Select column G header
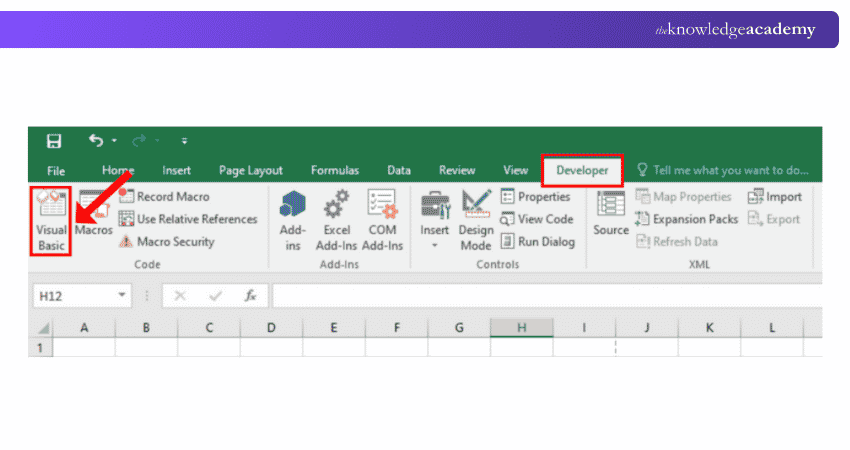This screenshot has width=850, height=450. pos(459,327)
